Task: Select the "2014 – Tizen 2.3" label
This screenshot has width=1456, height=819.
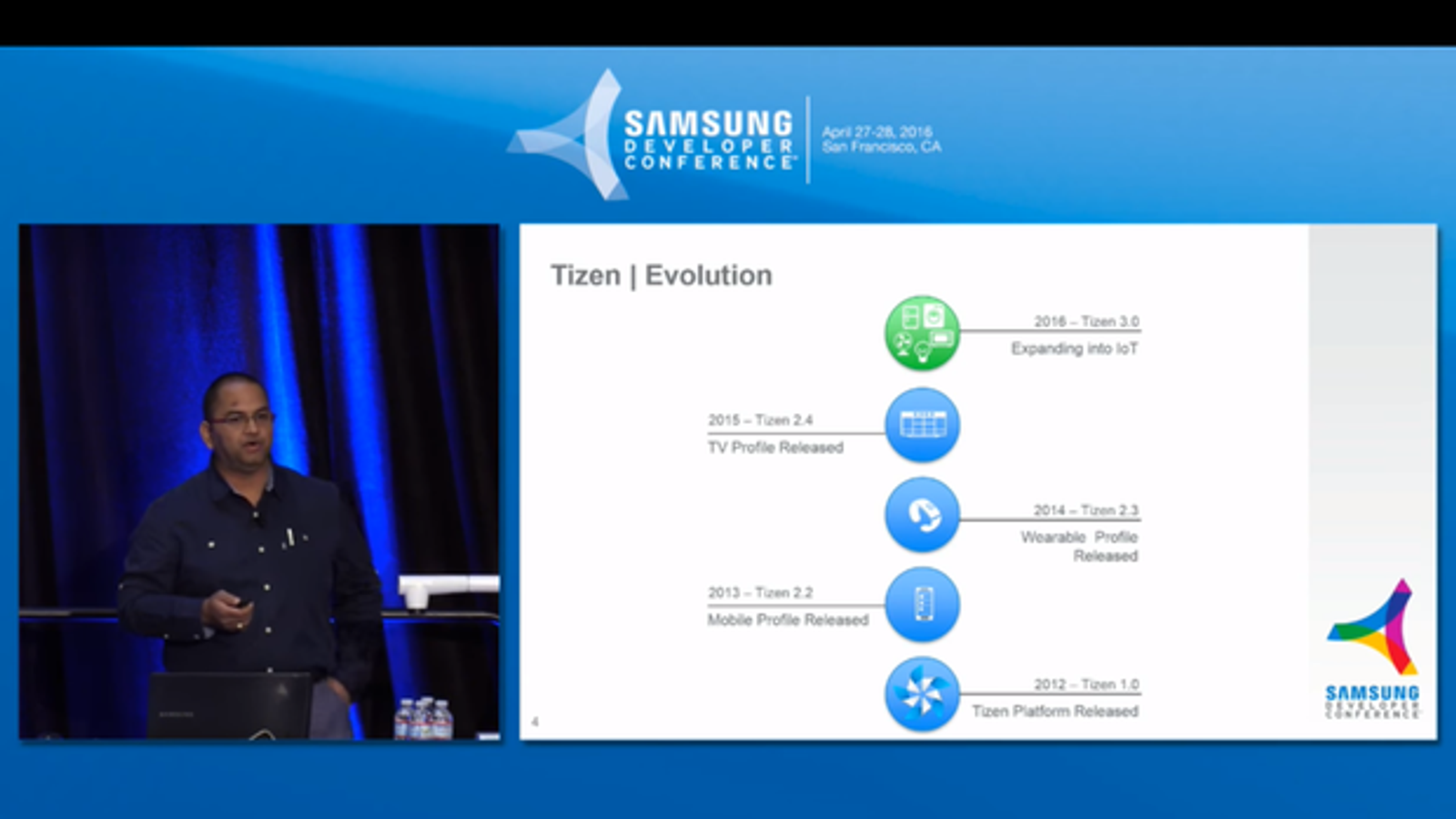Action: [x=1086, y=510]
